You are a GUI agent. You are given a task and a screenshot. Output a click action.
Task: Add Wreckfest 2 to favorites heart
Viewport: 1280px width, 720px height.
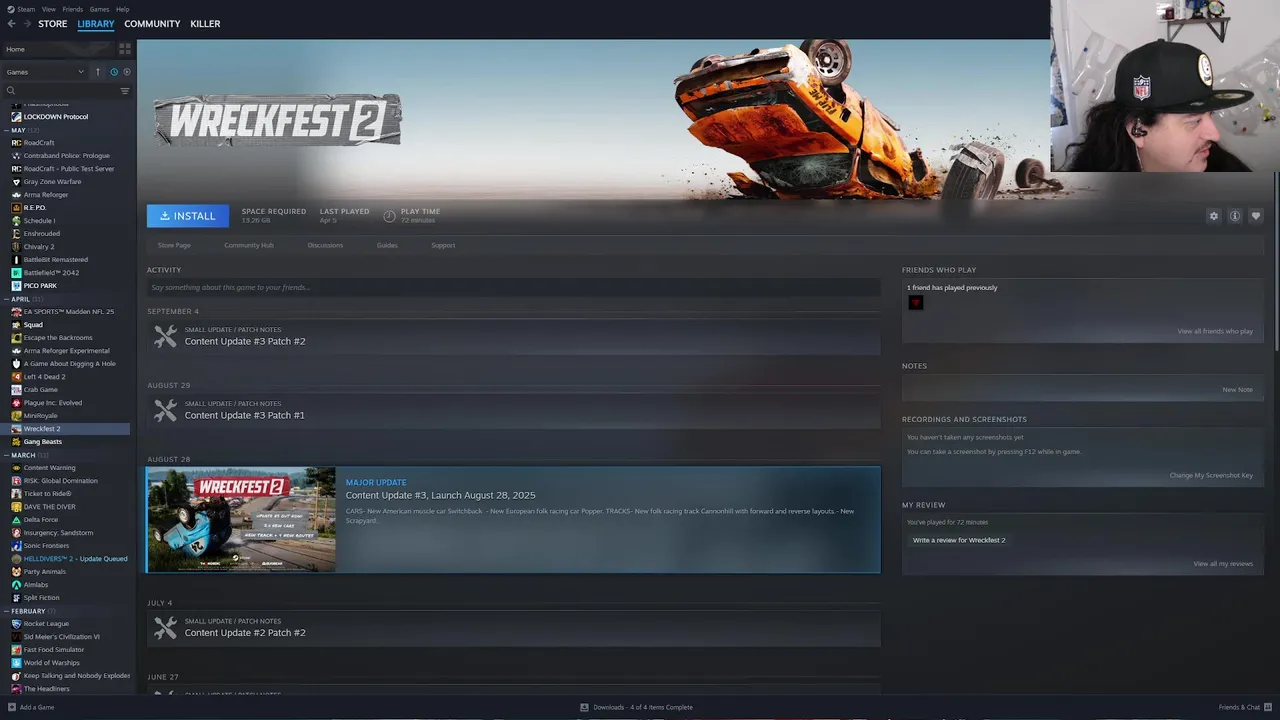point(1256,216)
